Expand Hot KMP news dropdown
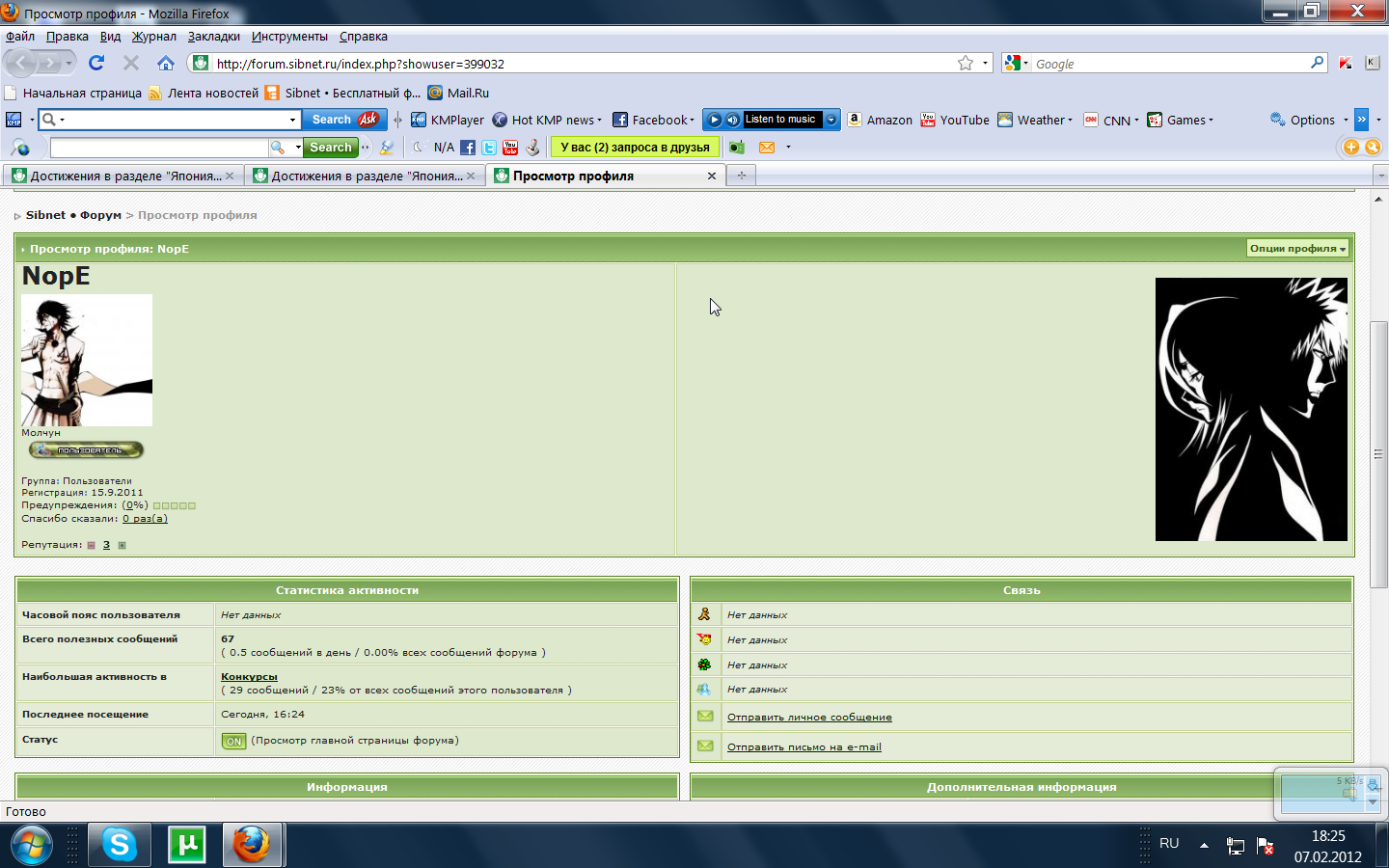The width and height of the screenshot is (1389, 868). click(x=600, y=121)
